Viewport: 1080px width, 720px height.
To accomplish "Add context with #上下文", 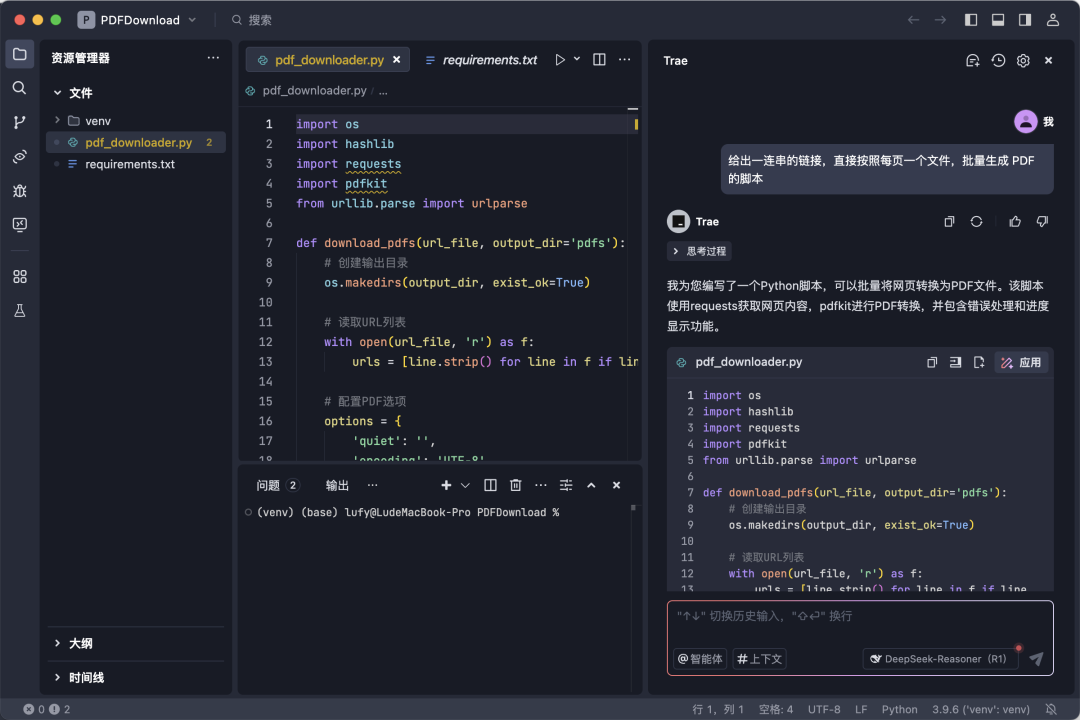I will [759, 659].
